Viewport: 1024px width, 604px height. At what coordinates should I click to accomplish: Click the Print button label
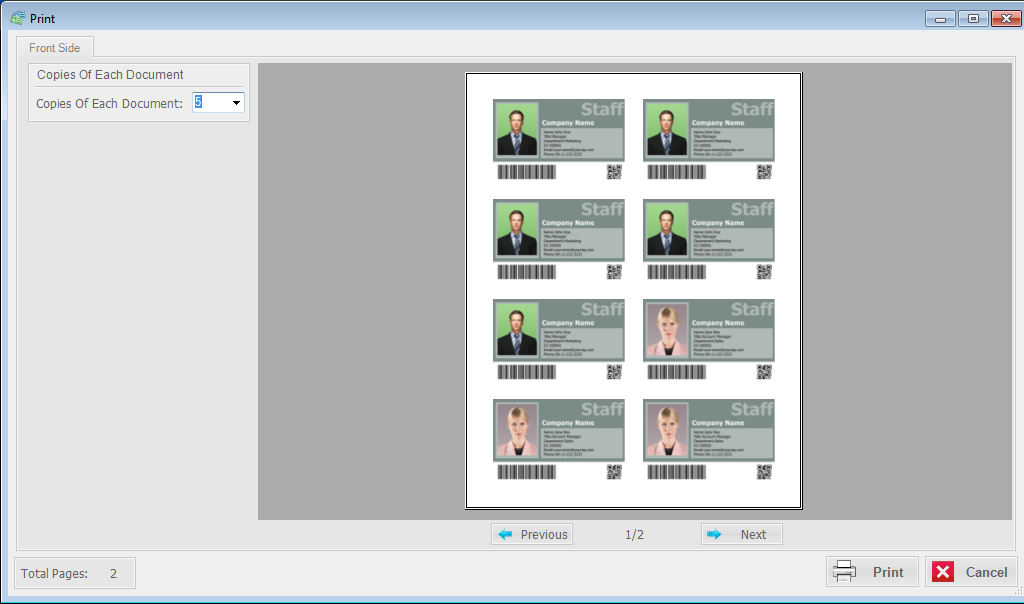coord(888,572)
